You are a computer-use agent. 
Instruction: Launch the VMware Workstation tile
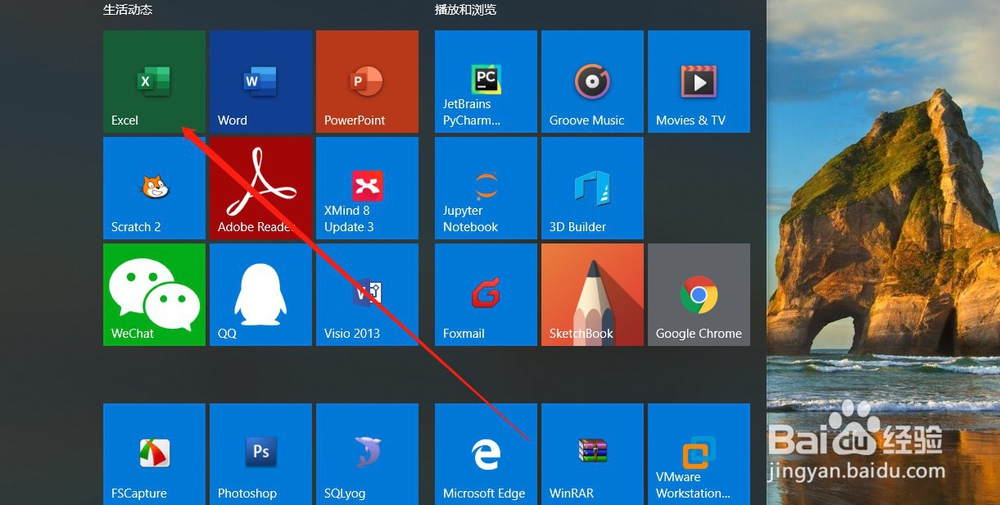[x=699, y=454]
